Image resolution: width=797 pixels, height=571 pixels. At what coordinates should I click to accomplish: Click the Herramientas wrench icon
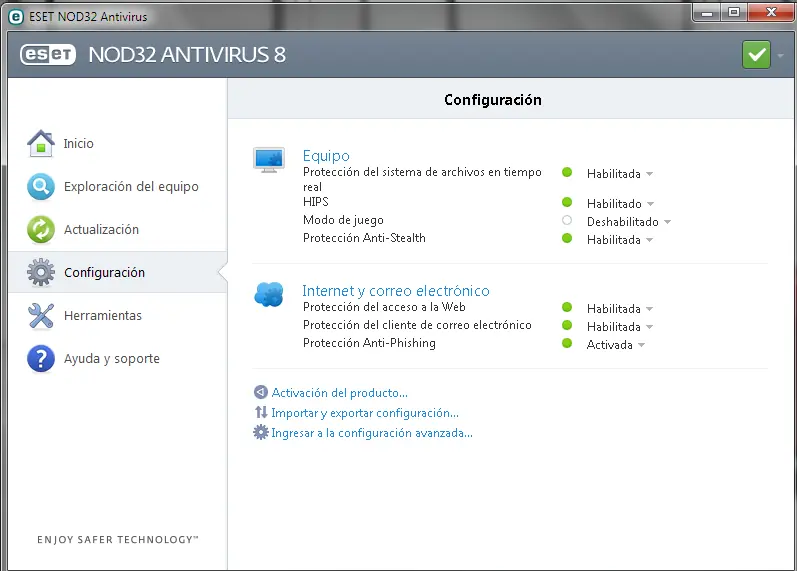click(x=41, y=315)
